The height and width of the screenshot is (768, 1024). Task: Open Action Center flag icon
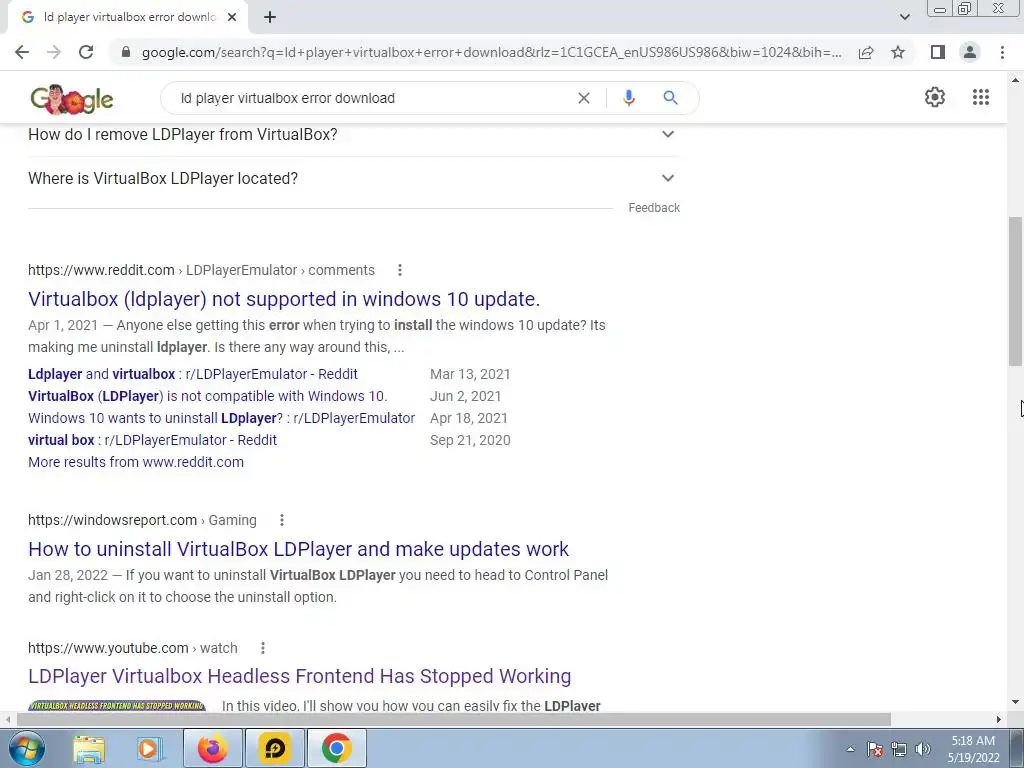click(x=875, y=749)
